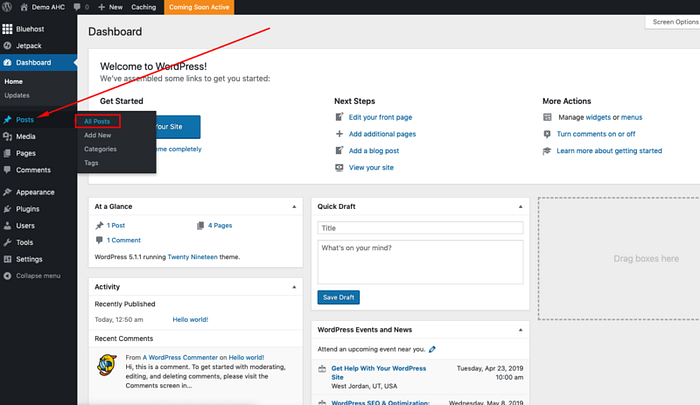This screenshot has width=700, height=405.
Task: Click the Dashboard gauge icon
Action: (x=7, y=63)
